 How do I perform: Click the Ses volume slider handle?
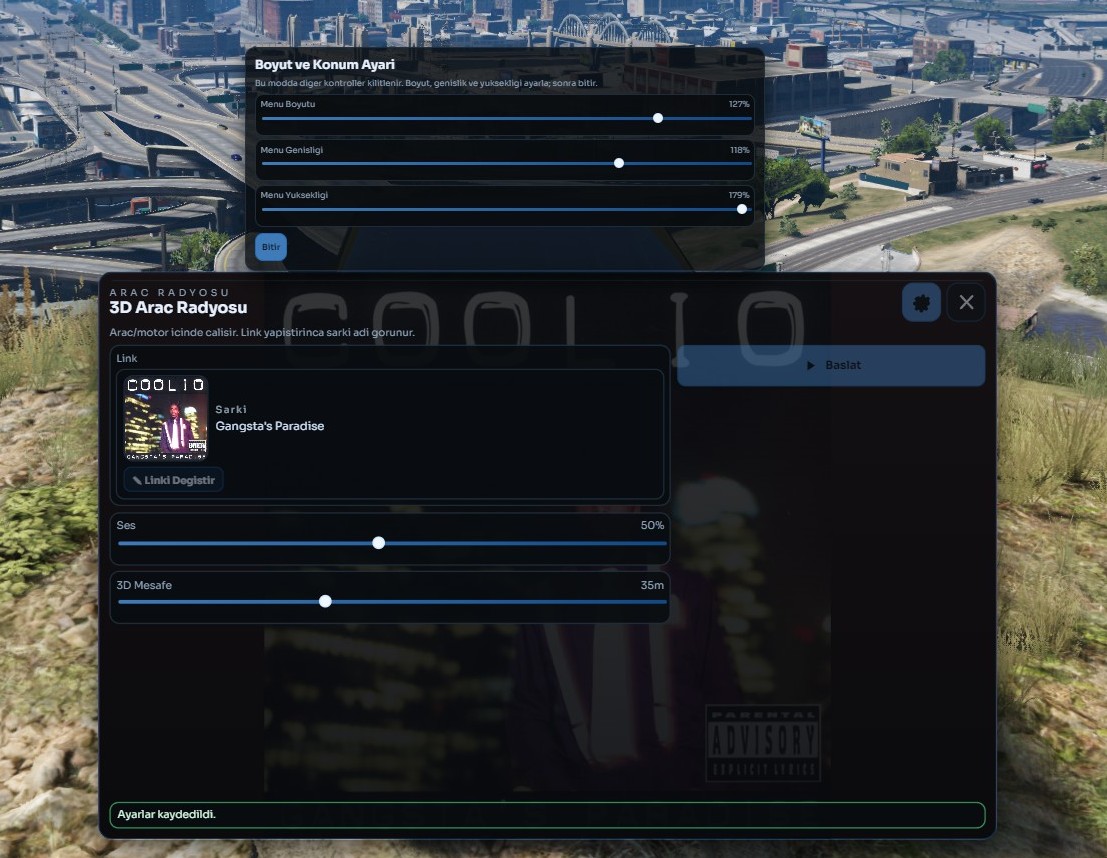[x=378, y=543]
